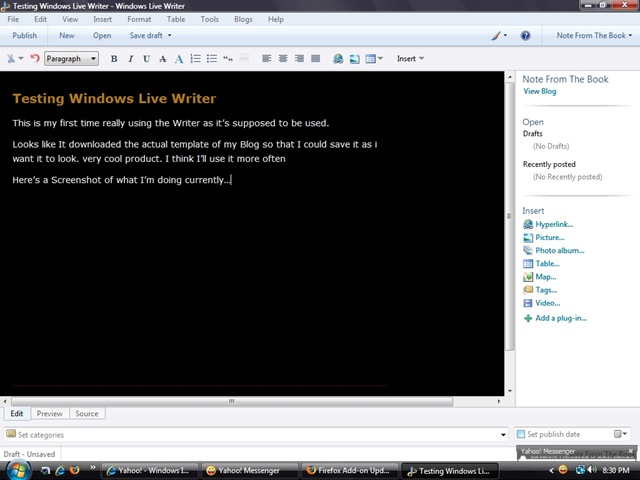Switch to the Source tab
640x480 pixels.
point(87,413)
